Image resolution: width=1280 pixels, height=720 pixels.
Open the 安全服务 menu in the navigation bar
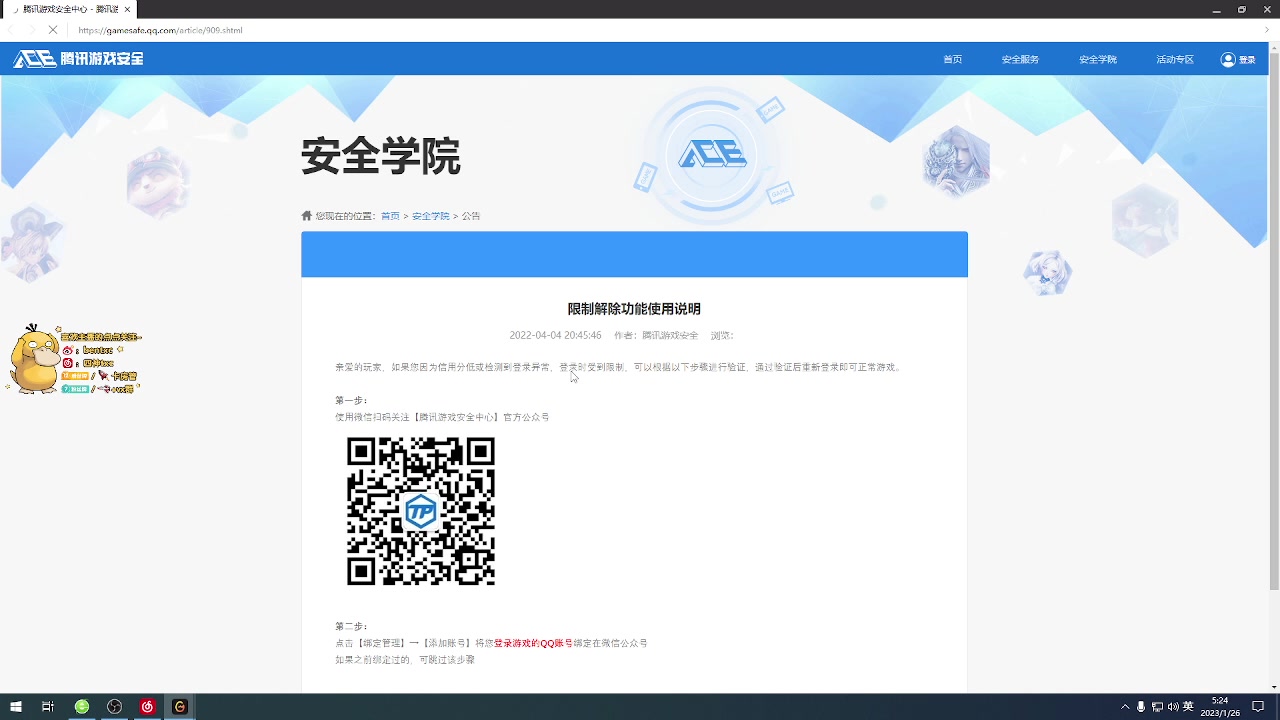tap(1021, 58)
